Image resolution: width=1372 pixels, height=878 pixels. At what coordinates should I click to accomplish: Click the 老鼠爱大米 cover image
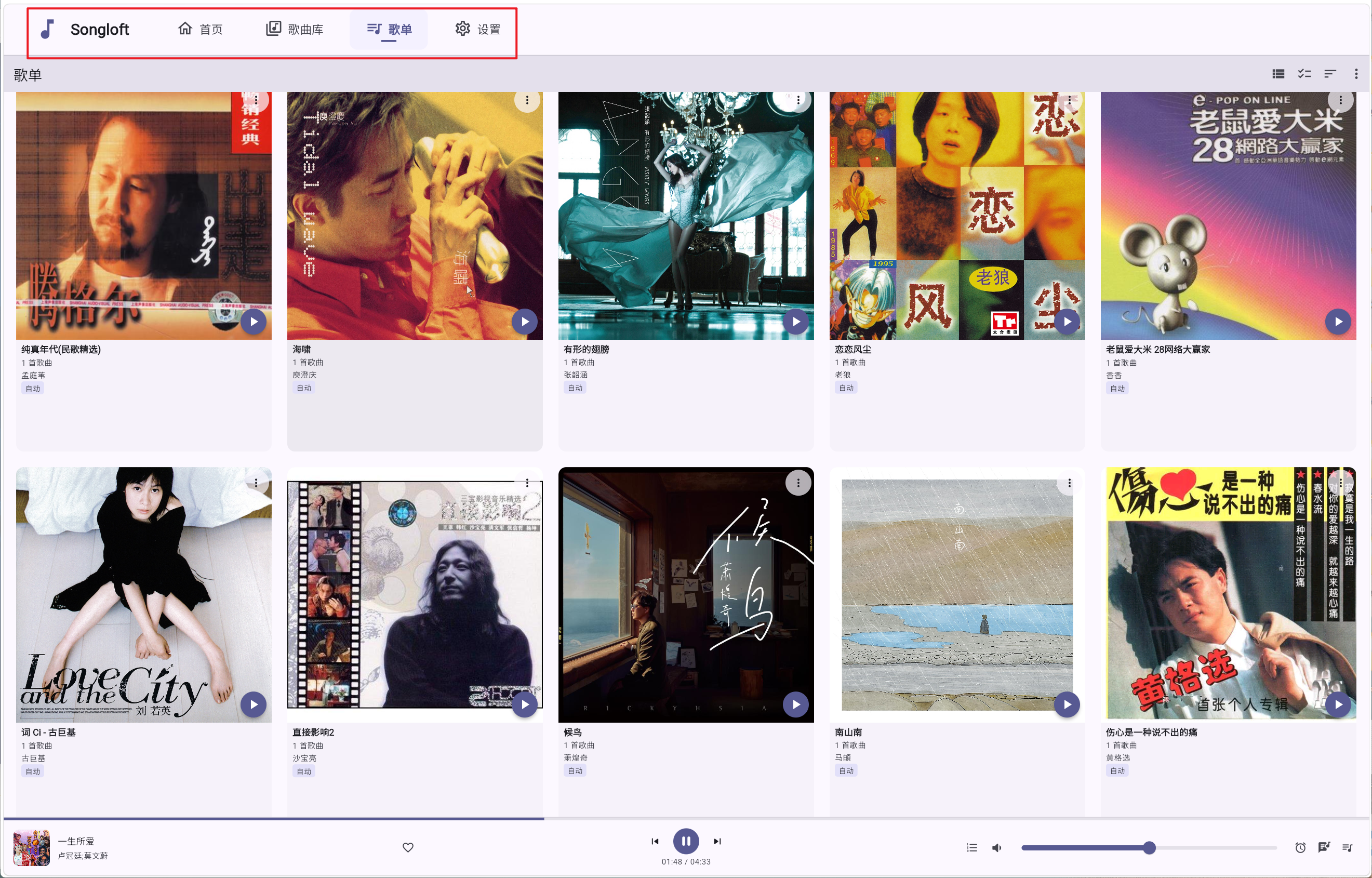point(1229,216)
